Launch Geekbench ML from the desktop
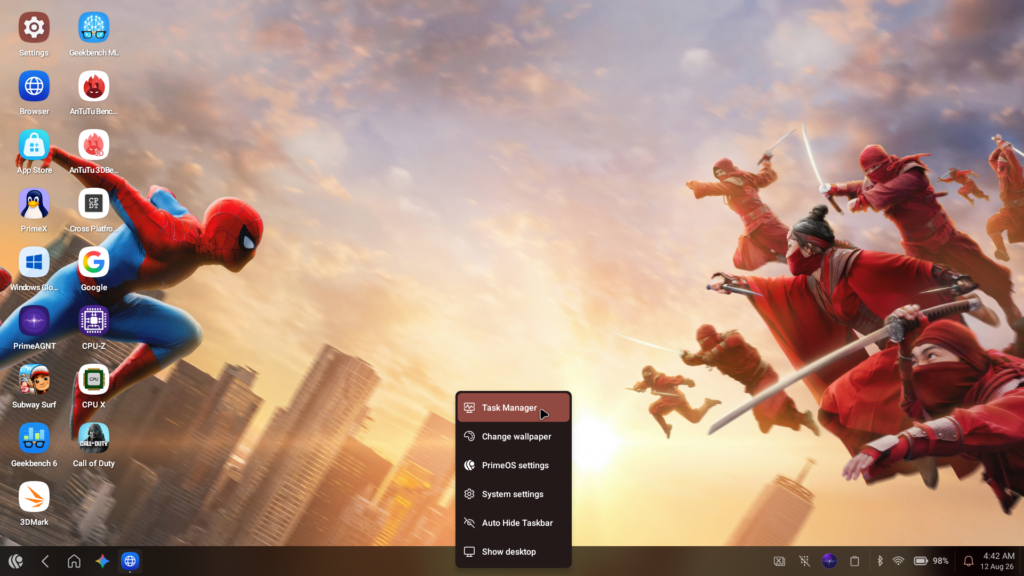This screenshot has height=576, width=1024. pyautogui.click(x=93, y=28)
